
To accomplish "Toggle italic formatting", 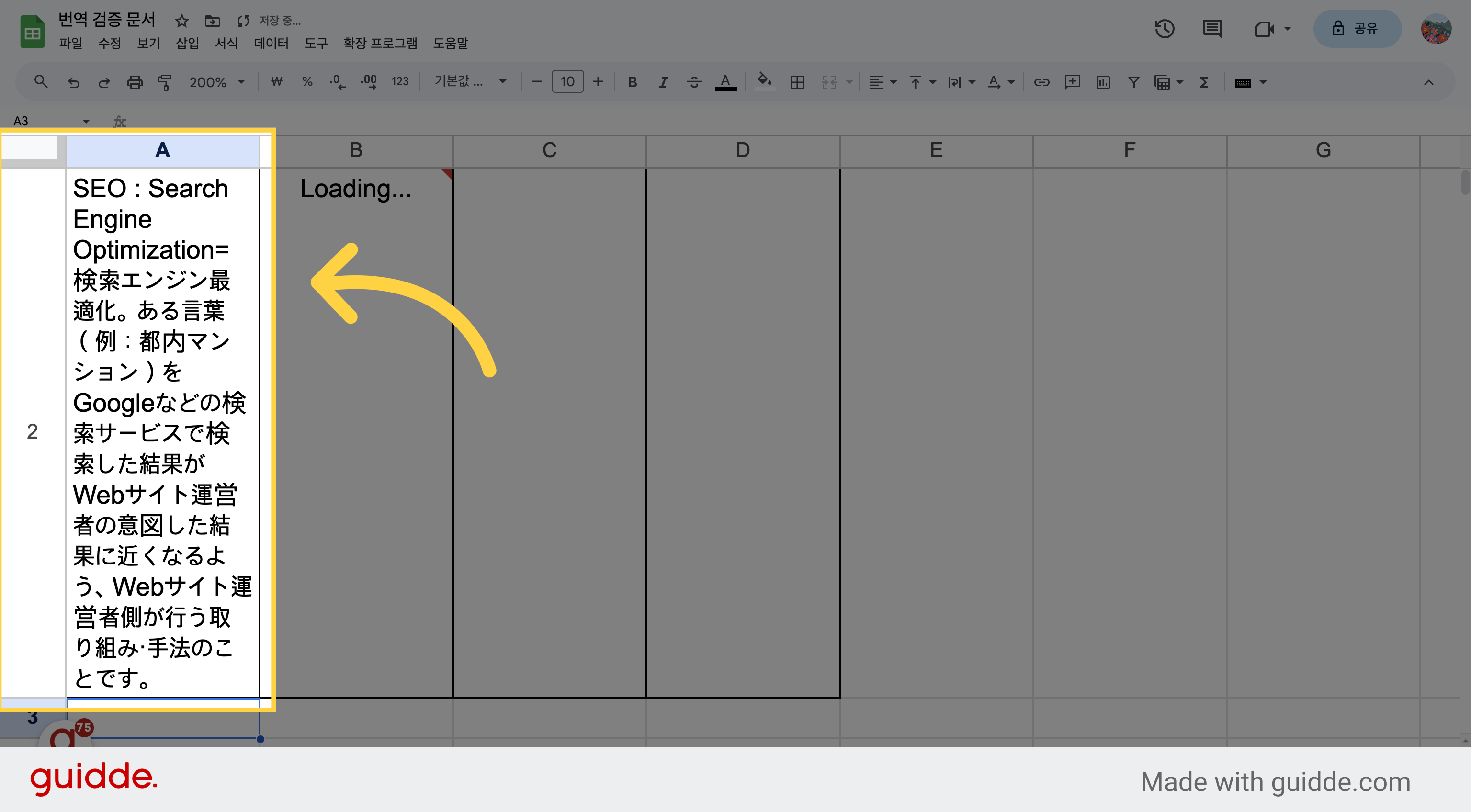I will click(663, 82).
